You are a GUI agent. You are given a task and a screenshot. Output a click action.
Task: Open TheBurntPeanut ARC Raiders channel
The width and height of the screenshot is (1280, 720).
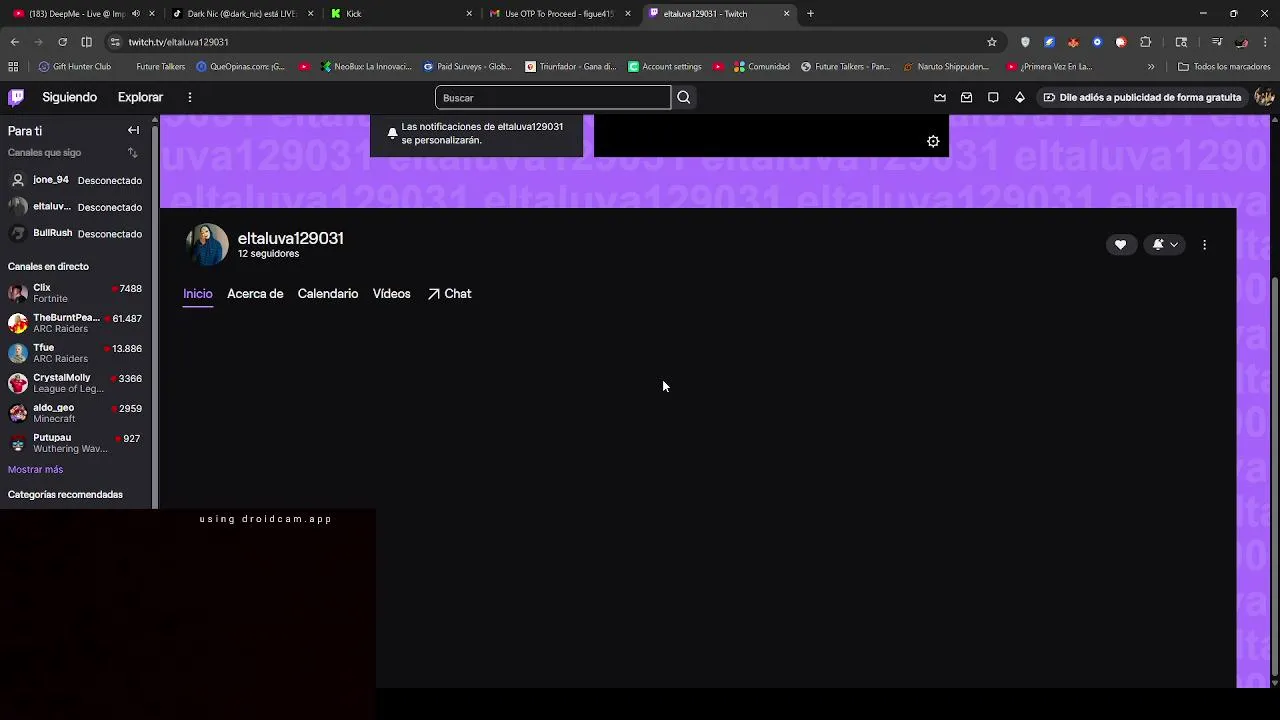click(x=76, y=323)
